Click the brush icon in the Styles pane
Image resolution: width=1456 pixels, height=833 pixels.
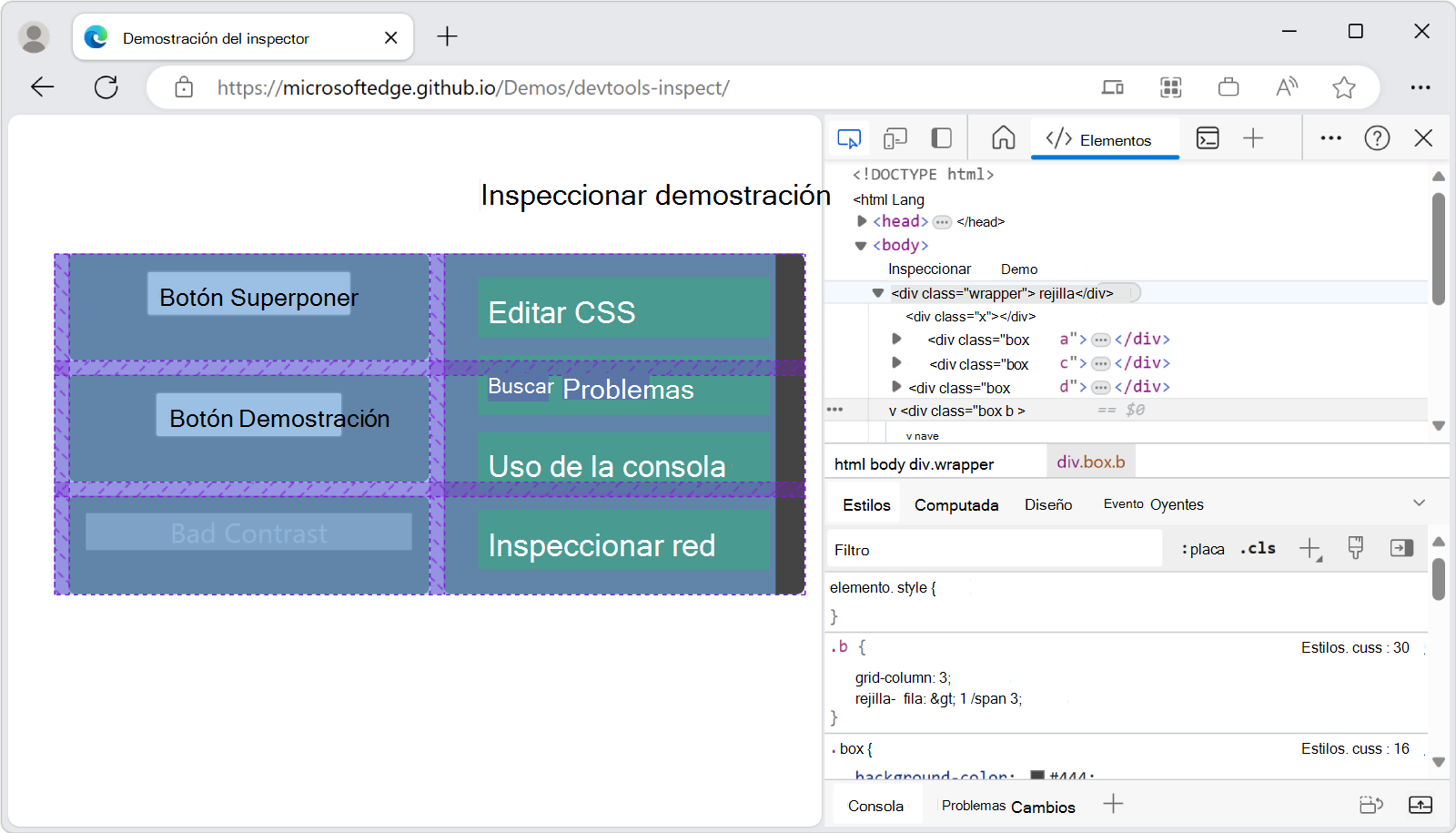pyautogui.click(x=1356, y=547)
